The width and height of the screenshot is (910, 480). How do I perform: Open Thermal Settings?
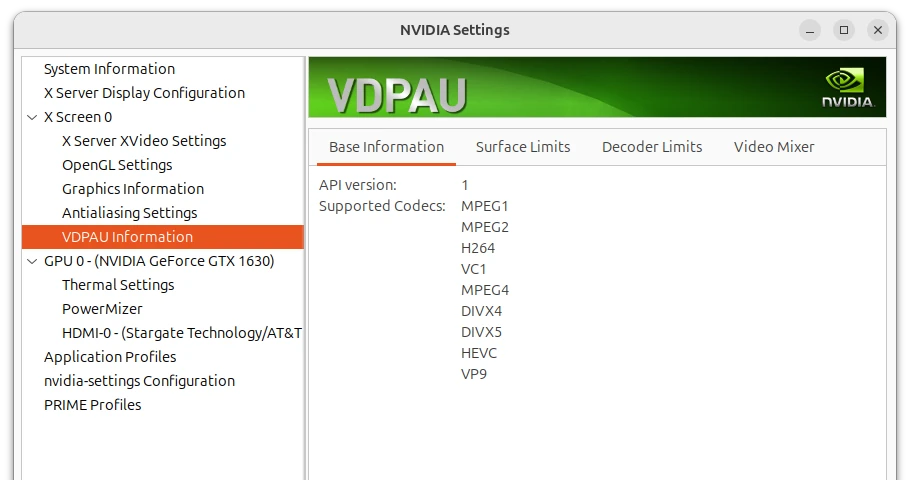coord(118,285)
